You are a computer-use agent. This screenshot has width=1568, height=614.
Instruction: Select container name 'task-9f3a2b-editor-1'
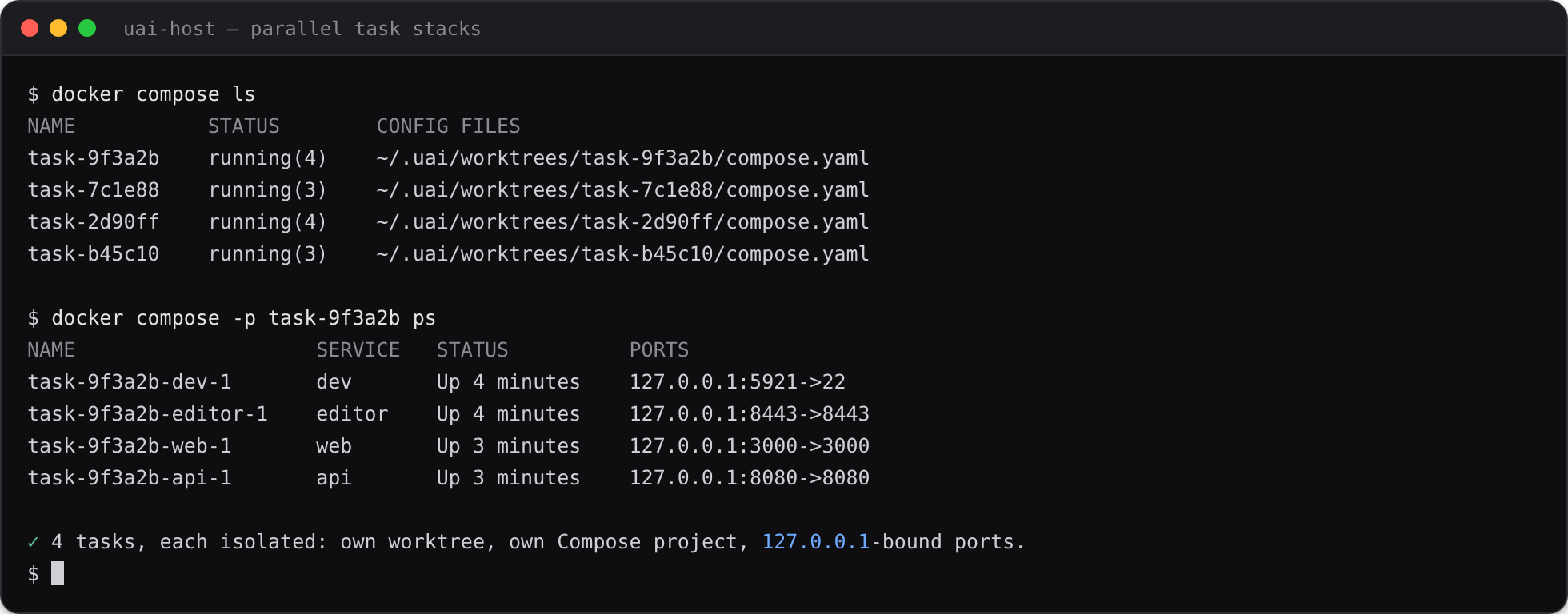pyautogui.click(x=148, y=414)
